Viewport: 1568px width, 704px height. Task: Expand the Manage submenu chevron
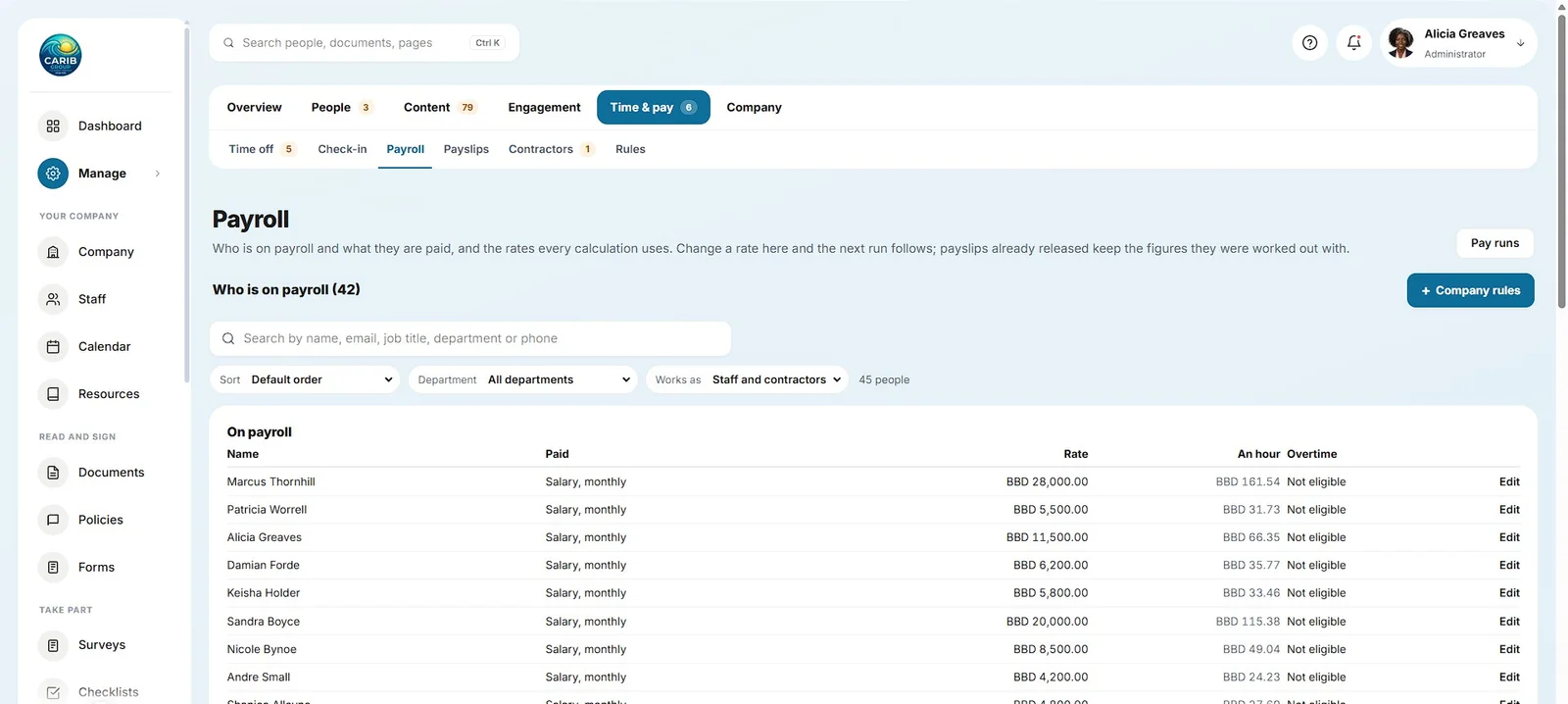coord(157,174)
